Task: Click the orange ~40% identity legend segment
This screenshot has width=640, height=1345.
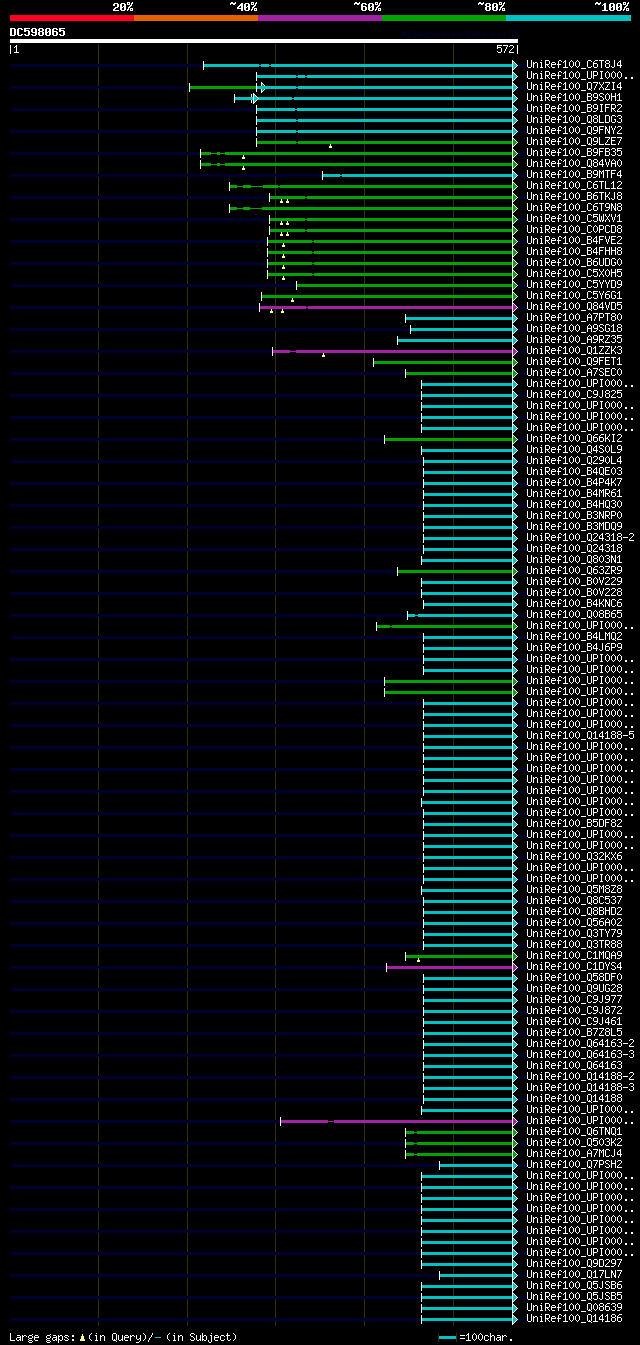Action: coord(195,18)
